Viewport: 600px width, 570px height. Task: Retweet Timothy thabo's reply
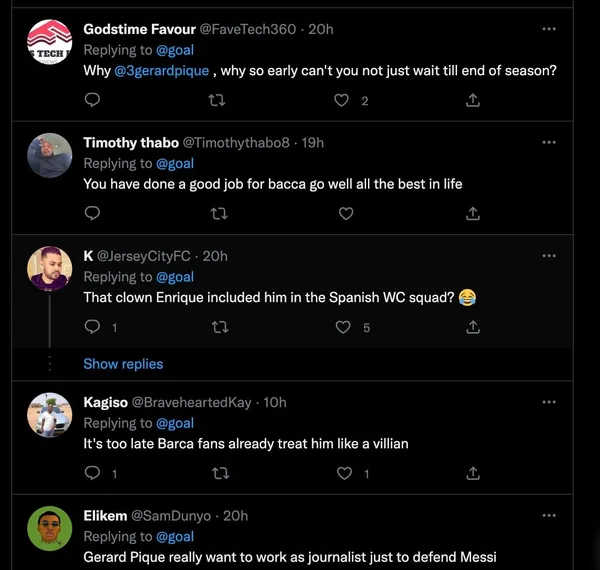[x=219, y=213]
